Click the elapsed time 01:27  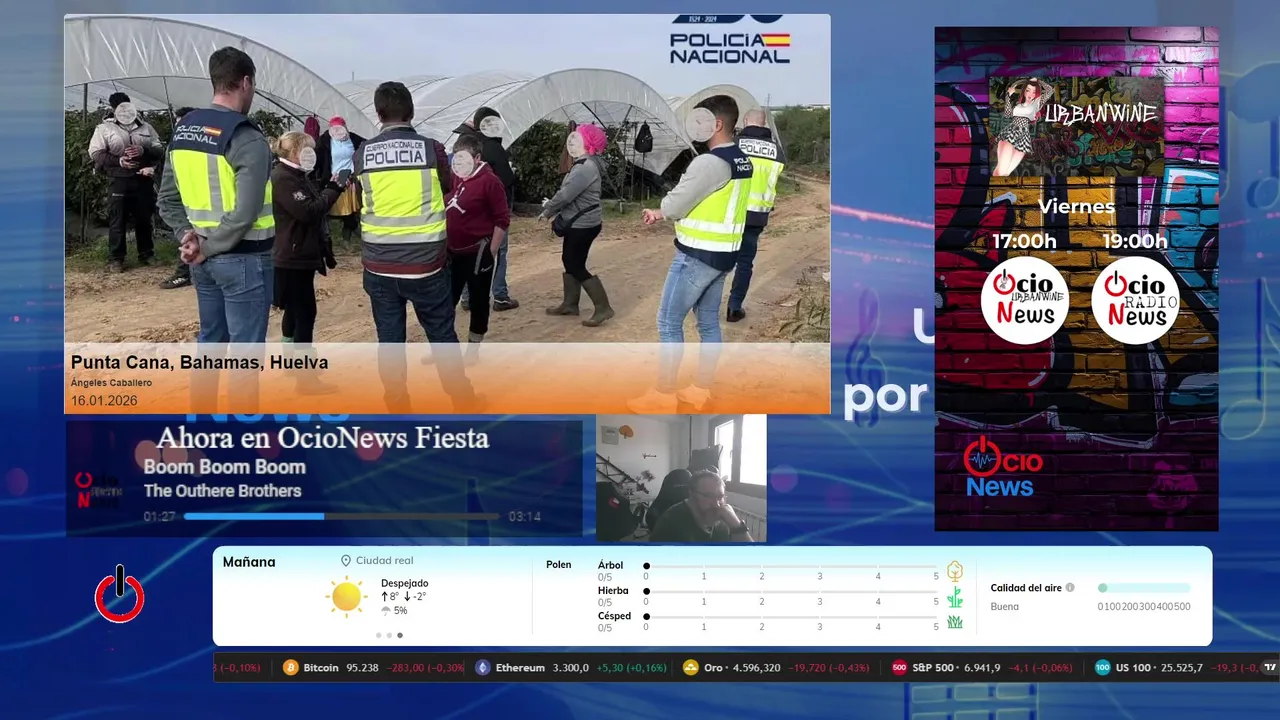pos(159,517)
